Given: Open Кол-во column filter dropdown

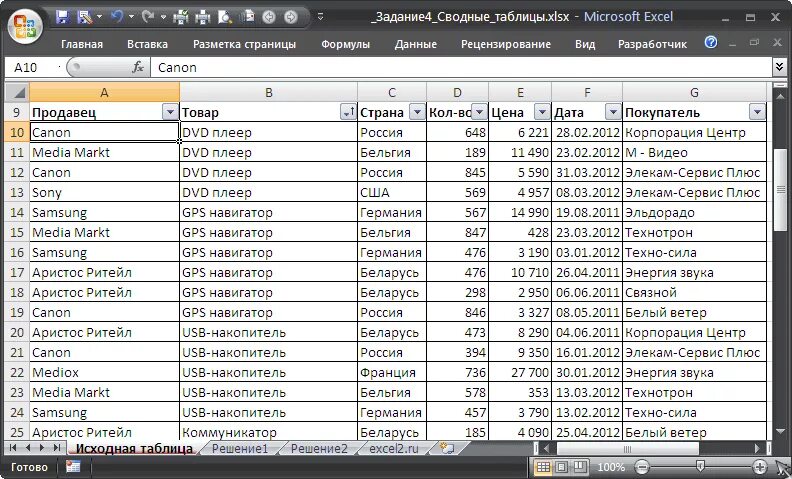Looking at the screenshot, I should click(479, 112).
